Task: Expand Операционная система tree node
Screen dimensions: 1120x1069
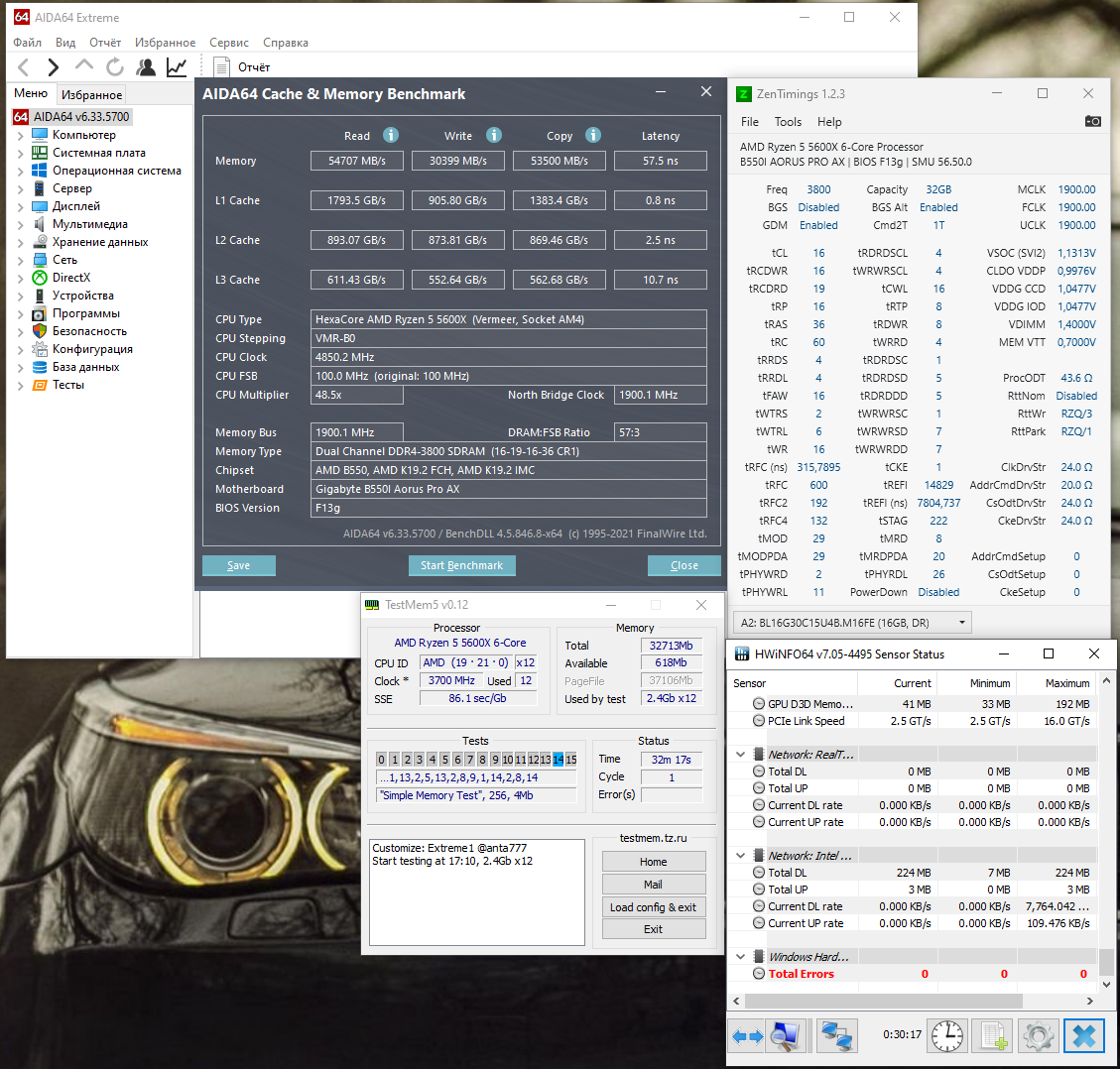Action: click(x=20, y=171)
